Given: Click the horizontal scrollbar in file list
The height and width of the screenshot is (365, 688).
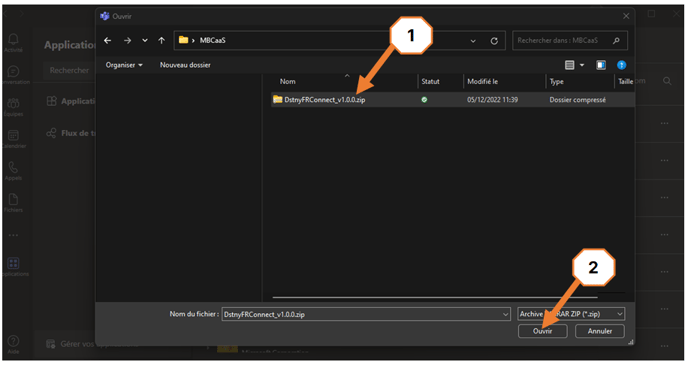Looking at the screenshot, I should (x=434, y=297).
